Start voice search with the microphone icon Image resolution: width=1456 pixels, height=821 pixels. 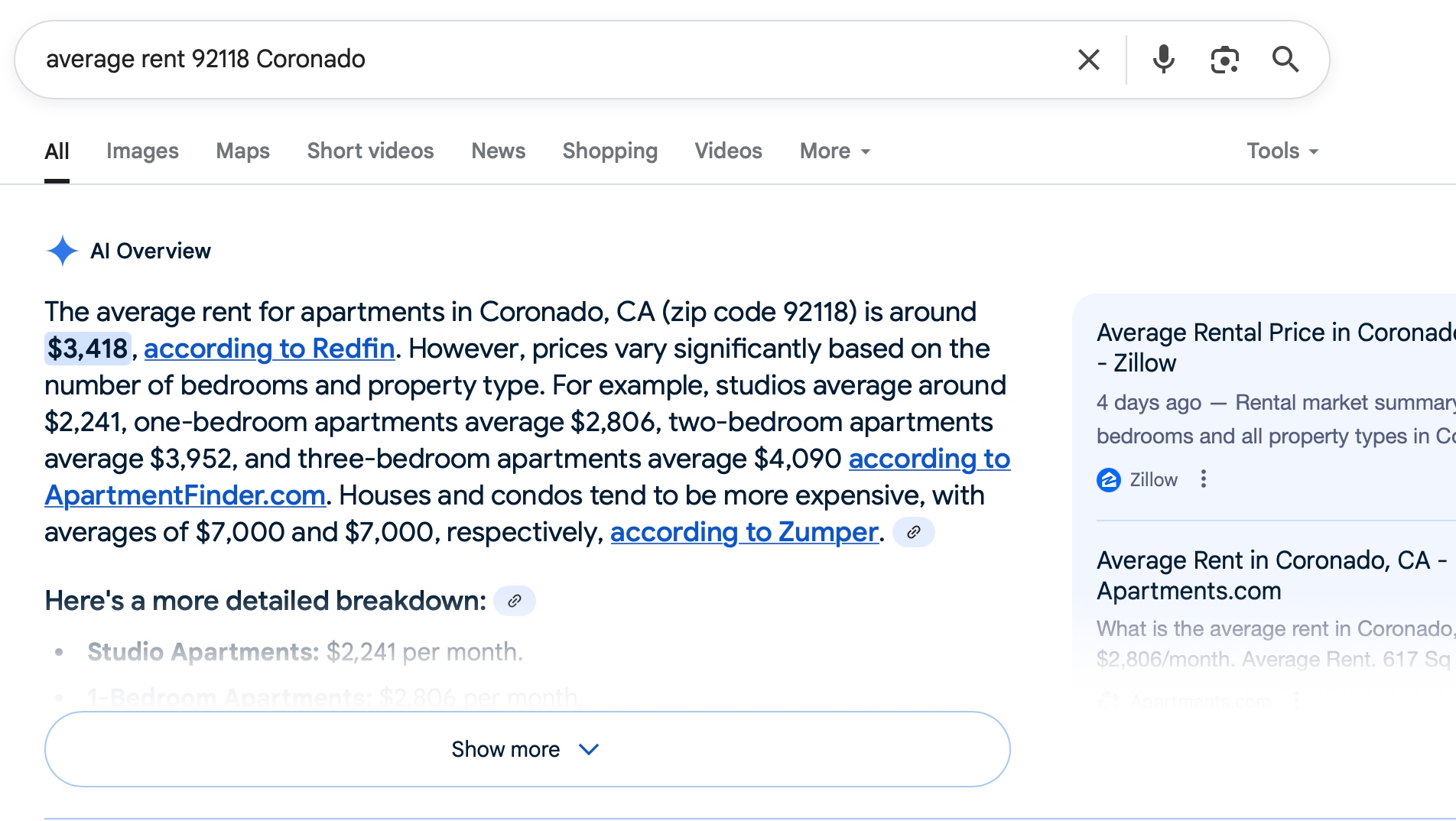coord(1163,60)
